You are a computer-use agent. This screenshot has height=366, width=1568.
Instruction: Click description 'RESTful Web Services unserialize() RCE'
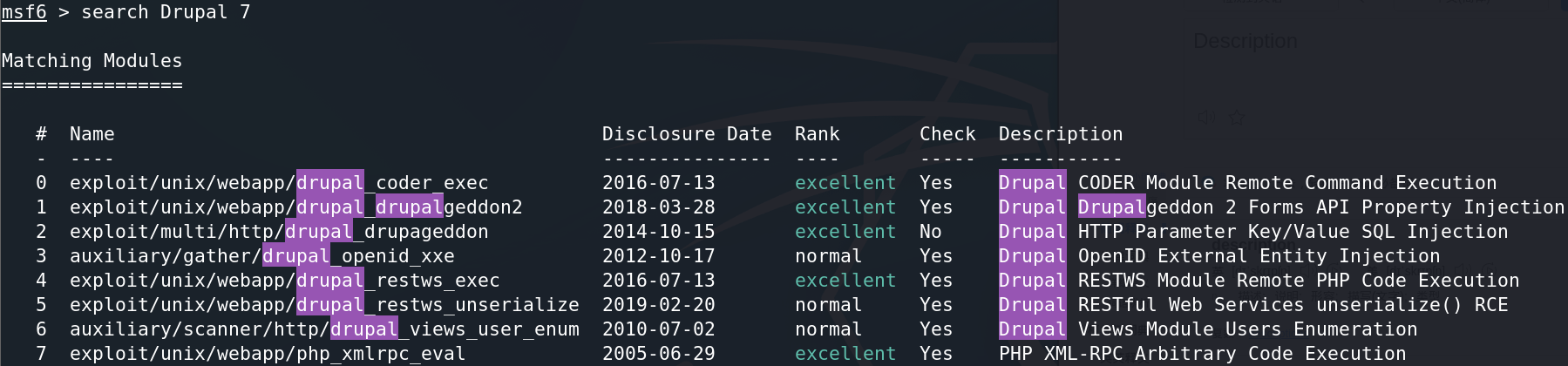click(x=1293, y=305)
